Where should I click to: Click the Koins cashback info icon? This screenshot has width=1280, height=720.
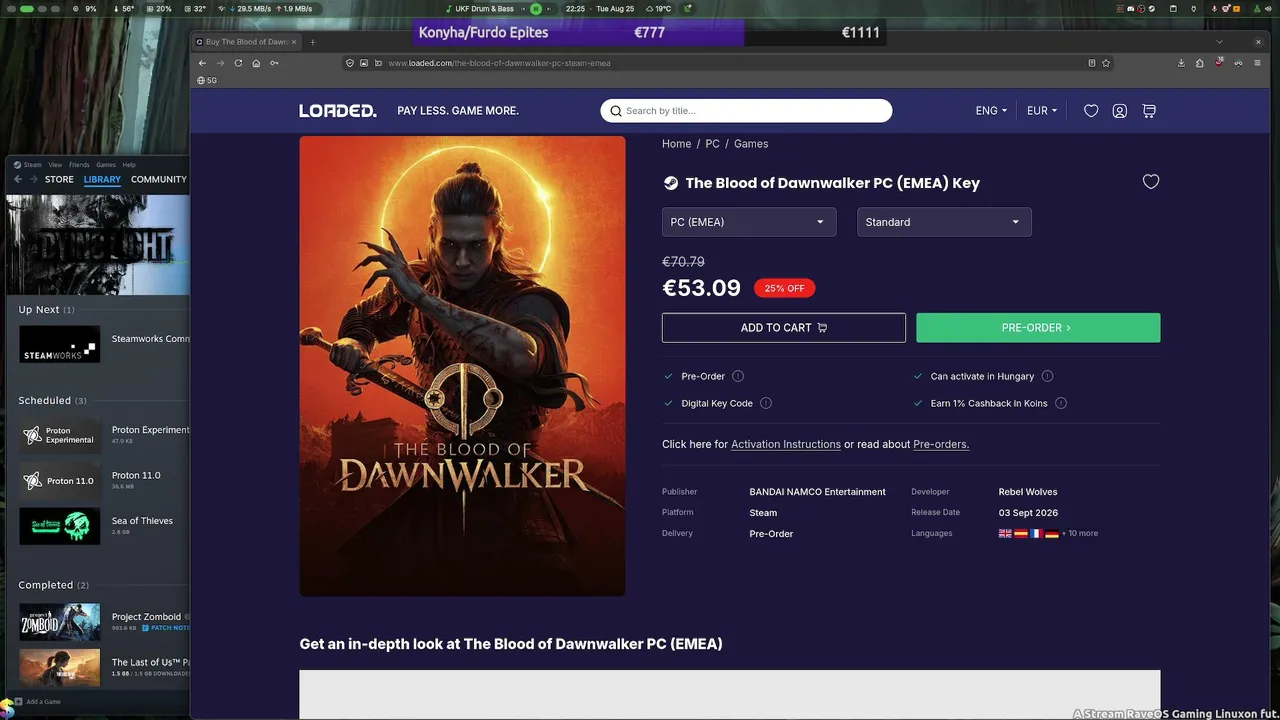coord(1061,403)
